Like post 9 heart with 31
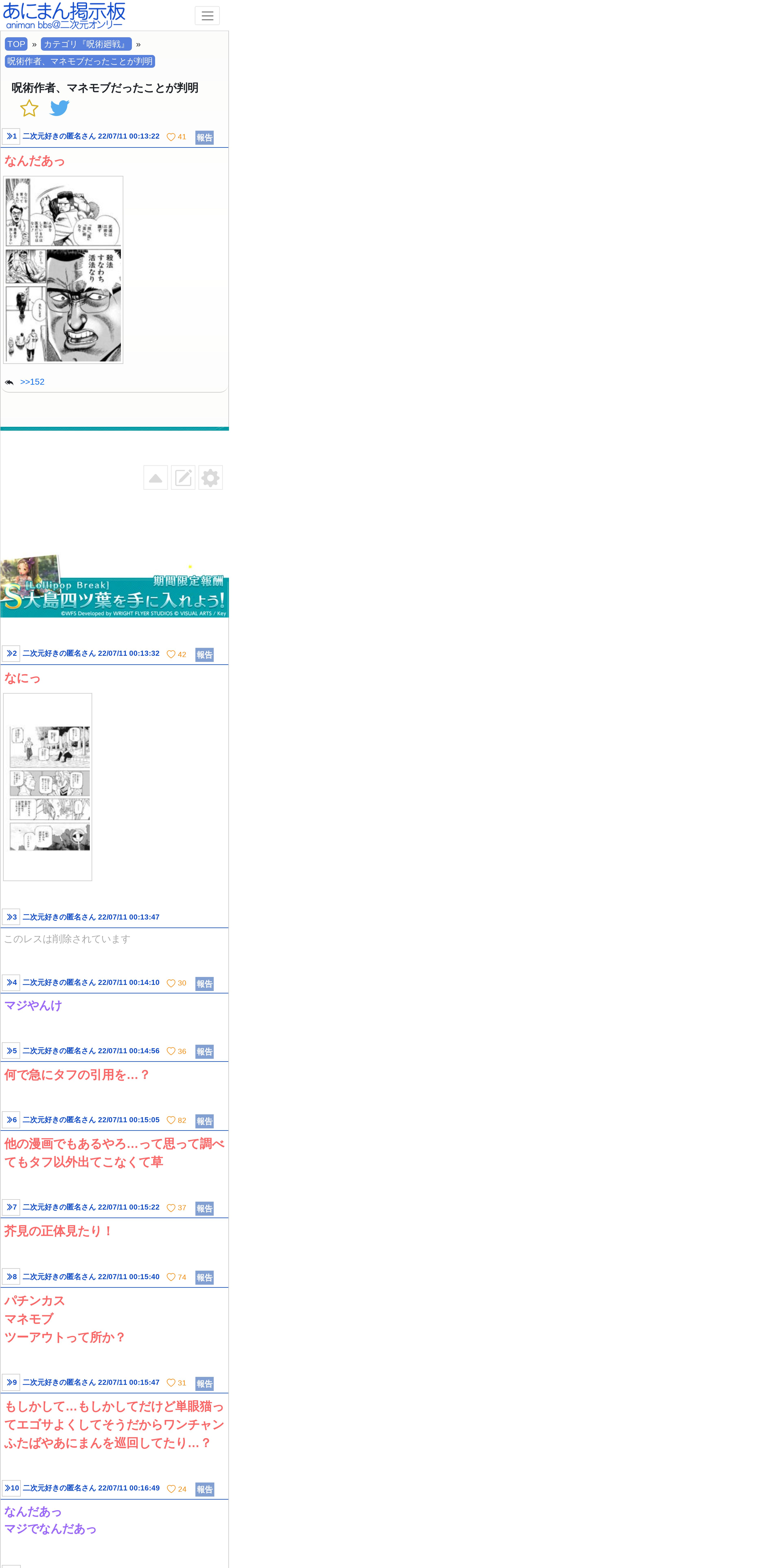 click(176, 1383)
